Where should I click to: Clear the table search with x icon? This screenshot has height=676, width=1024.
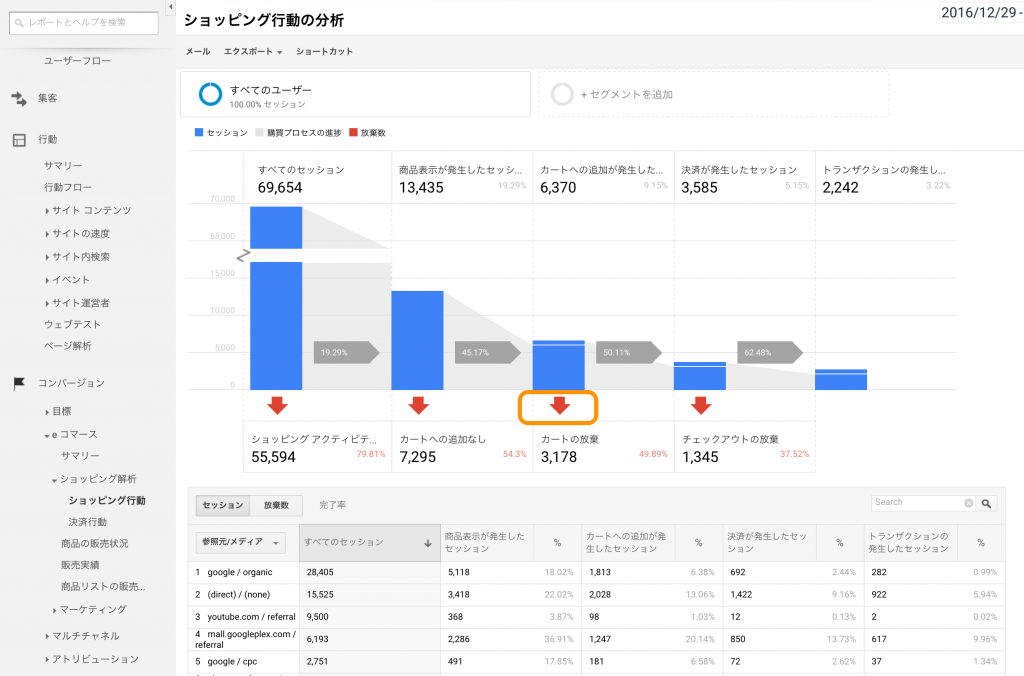pyautogui.click(x=968, y=503)
